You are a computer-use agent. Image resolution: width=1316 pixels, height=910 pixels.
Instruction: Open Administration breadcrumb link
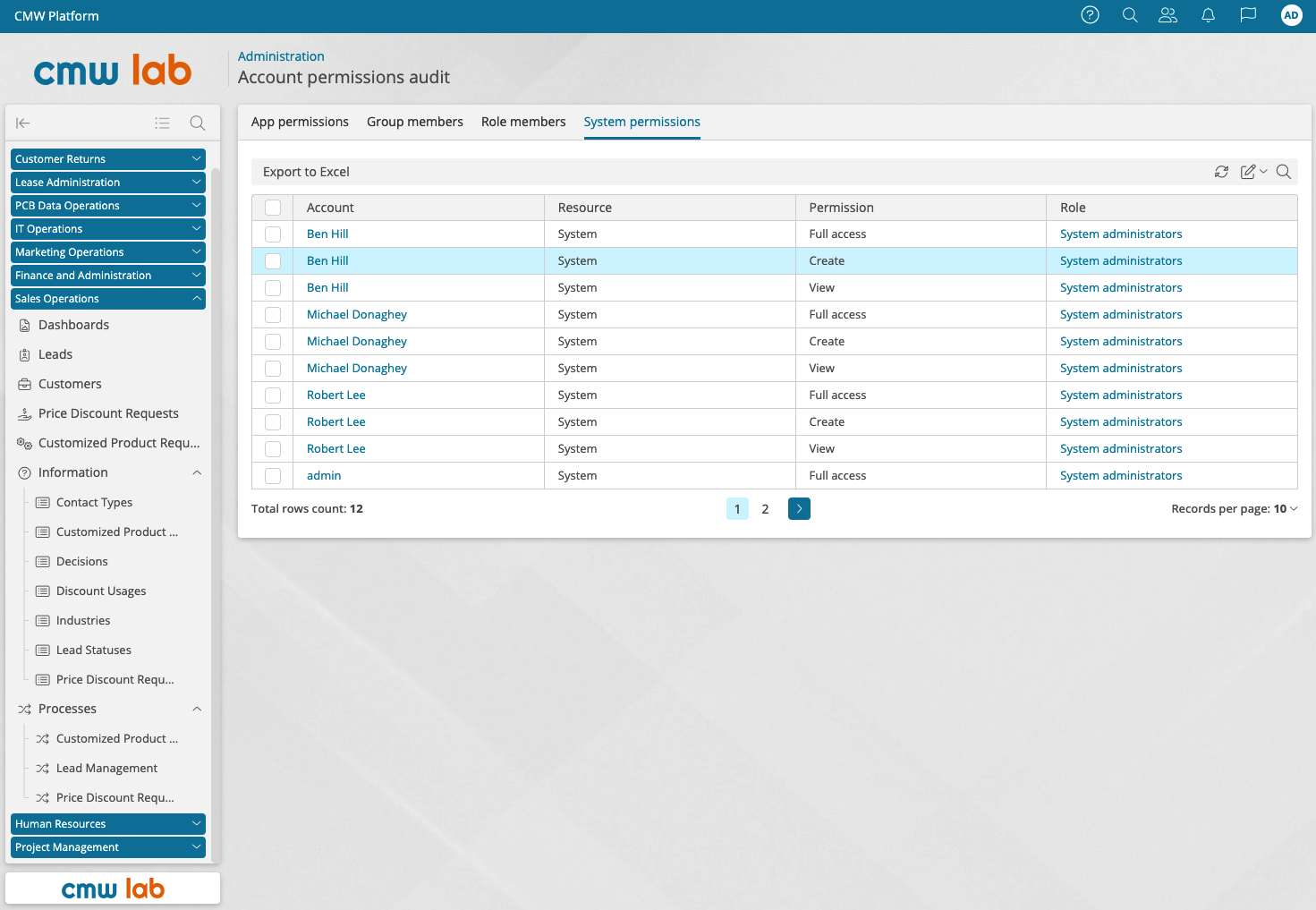pyautogui.click(x=281, y=56)
